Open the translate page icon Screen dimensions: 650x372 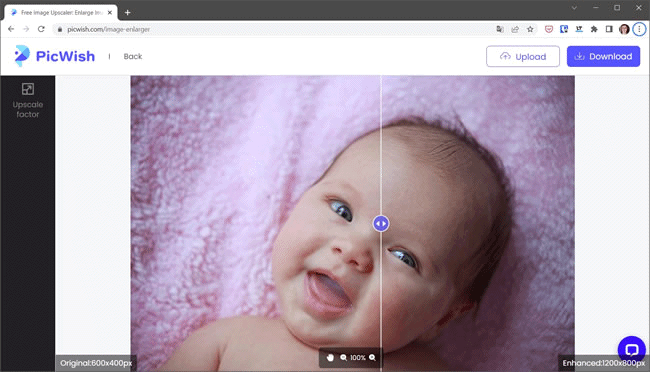click(500, 29)
